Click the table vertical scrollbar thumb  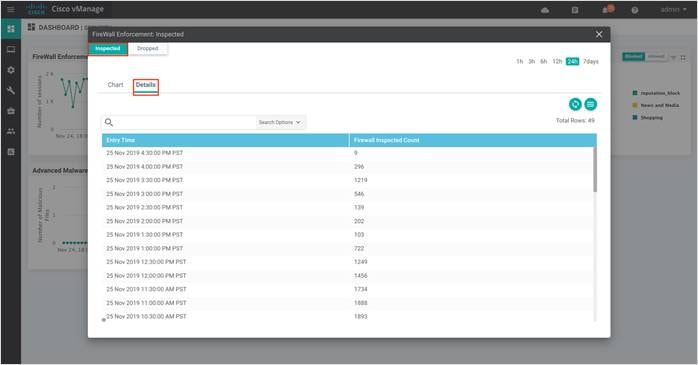(595, 170)
